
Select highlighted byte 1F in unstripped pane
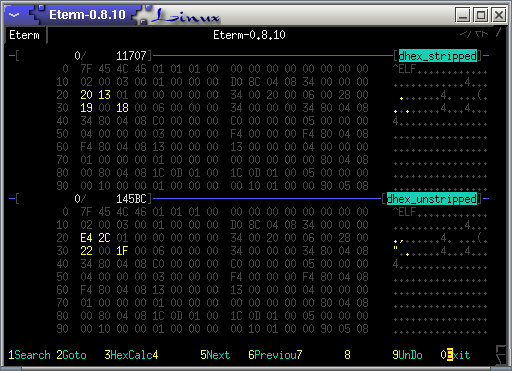122,251
